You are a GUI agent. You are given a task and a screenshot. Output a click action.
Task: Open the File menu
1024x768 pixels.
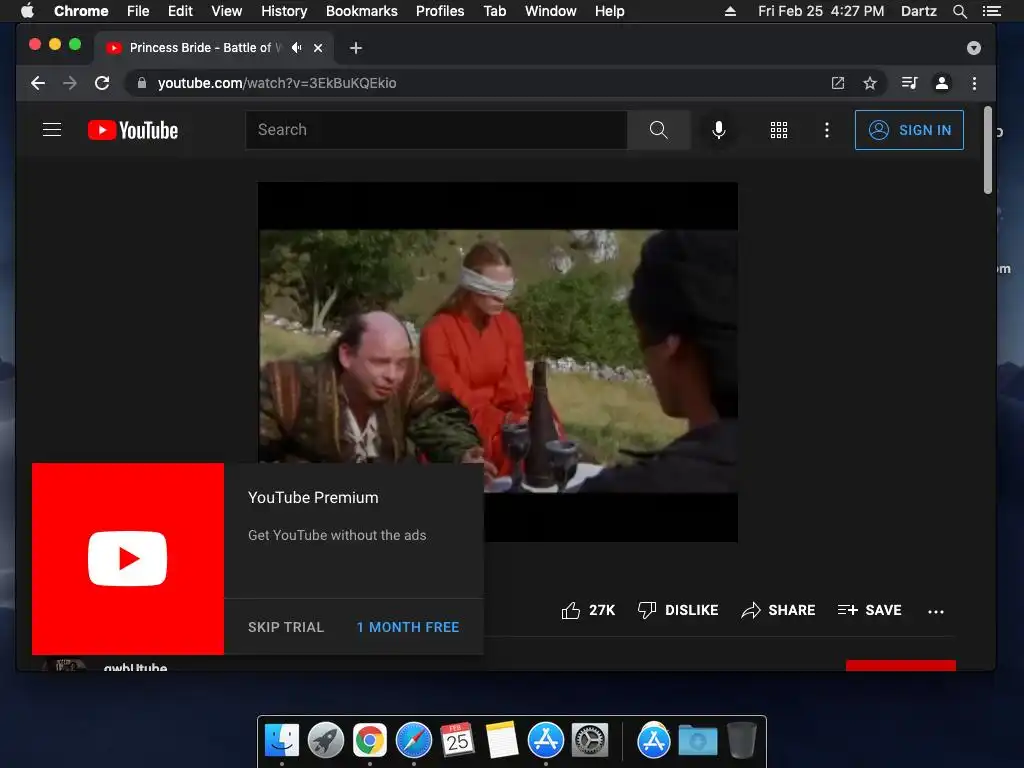(x=138, y=11)
